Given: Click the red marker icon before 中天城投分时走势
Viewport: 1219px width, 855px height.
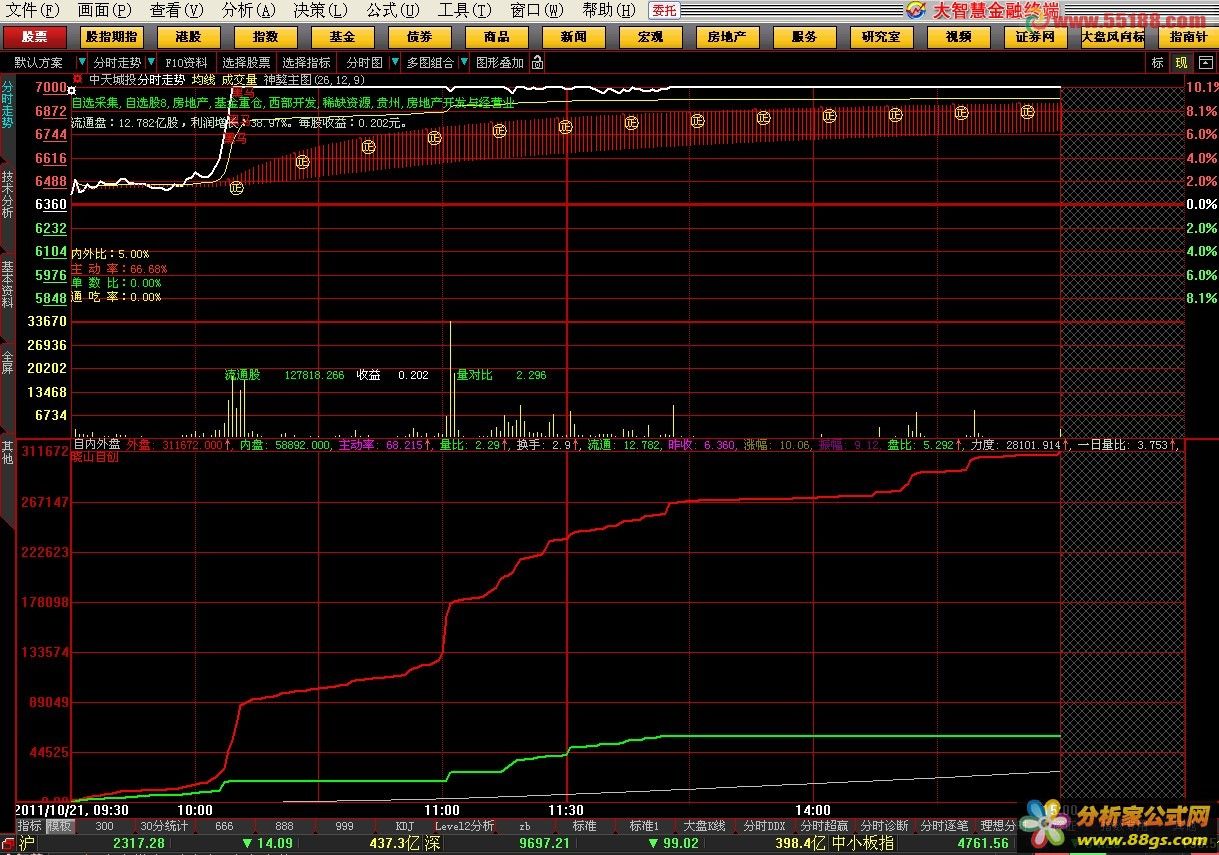Looking at the screenshot, I should coord(77,78).
